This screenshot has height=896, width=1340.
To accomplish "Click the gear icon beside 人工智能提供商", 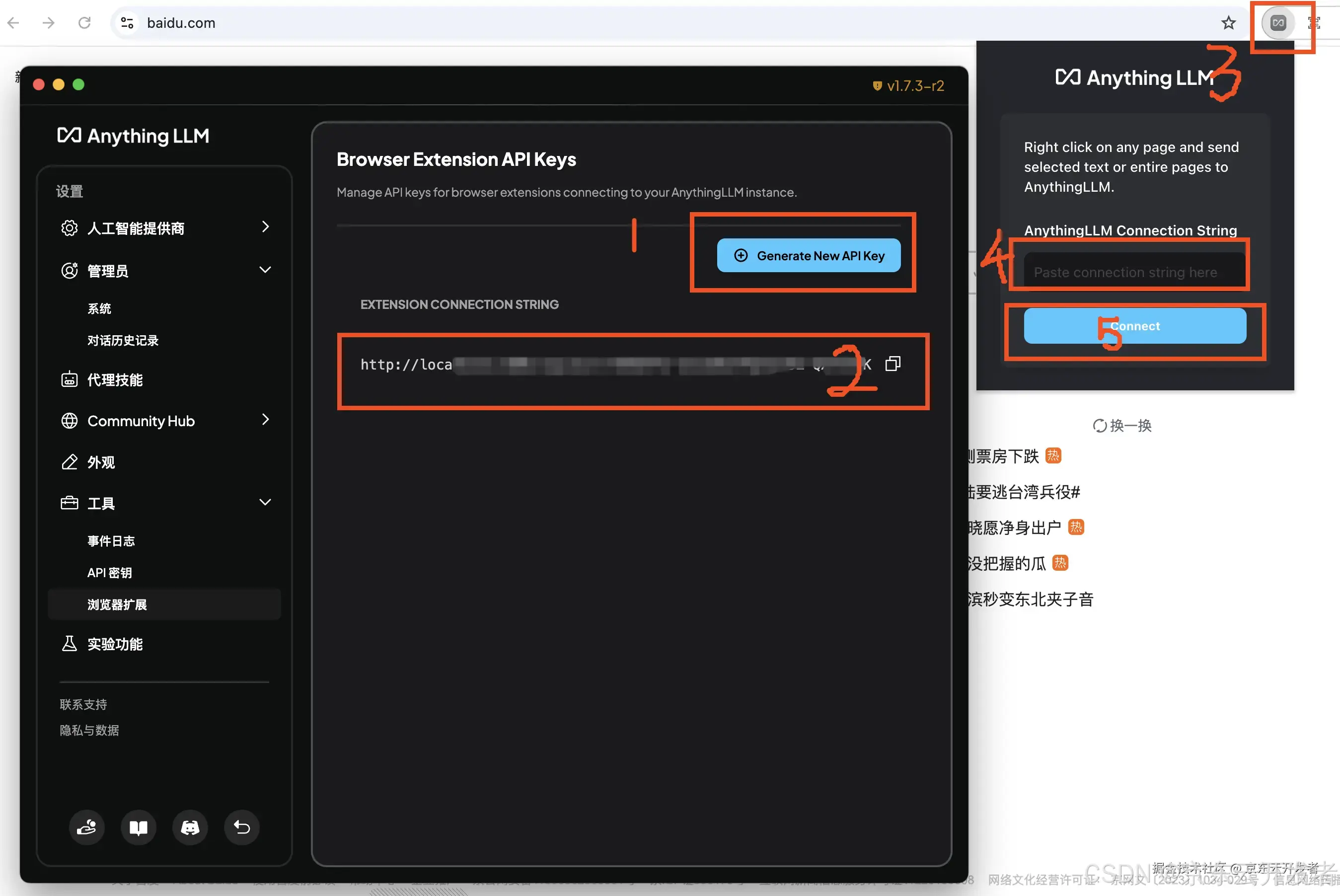I will [69, 228].
